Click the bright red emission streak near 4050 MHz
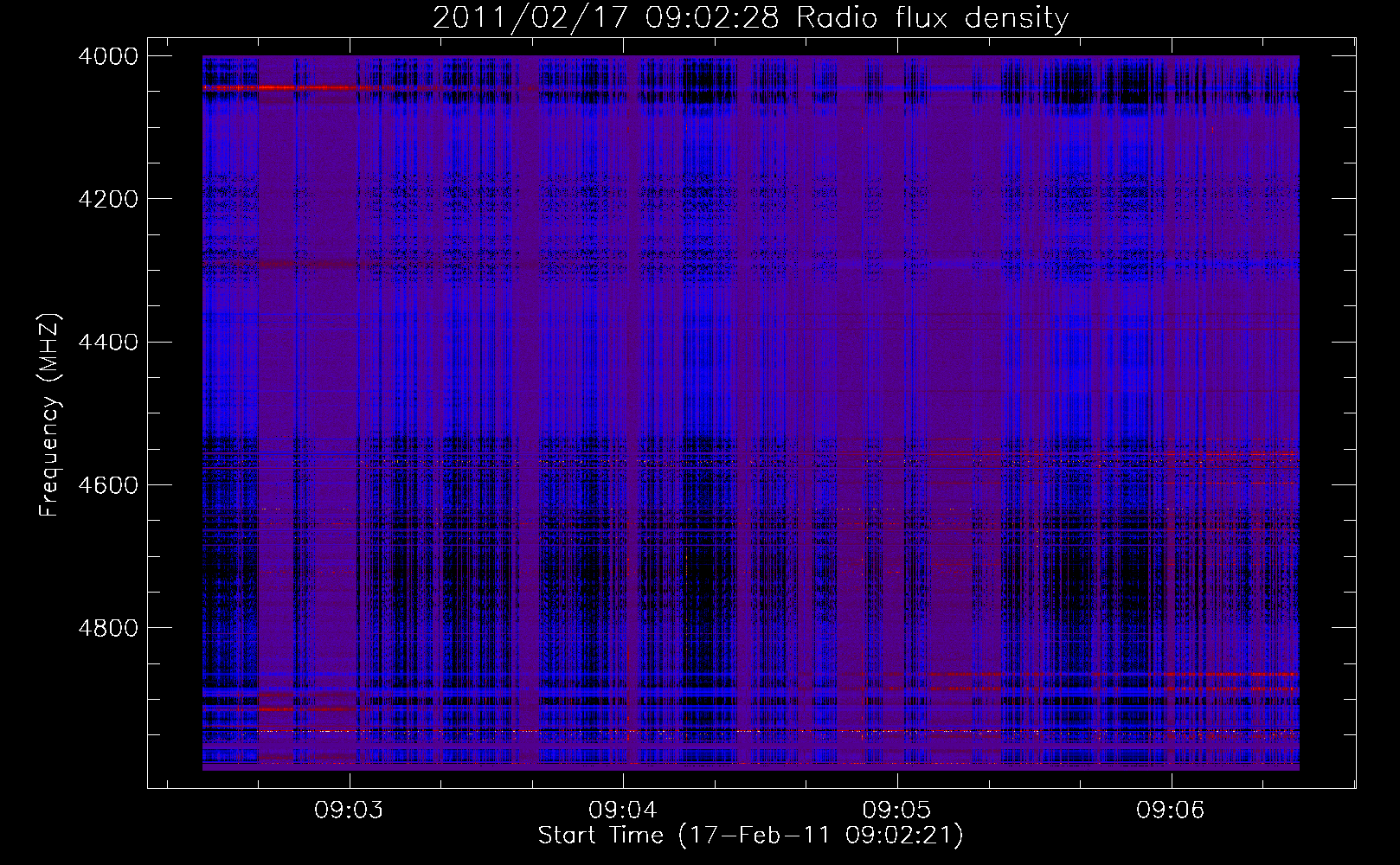Screen dimensions: 1400x865 point(287,88)
